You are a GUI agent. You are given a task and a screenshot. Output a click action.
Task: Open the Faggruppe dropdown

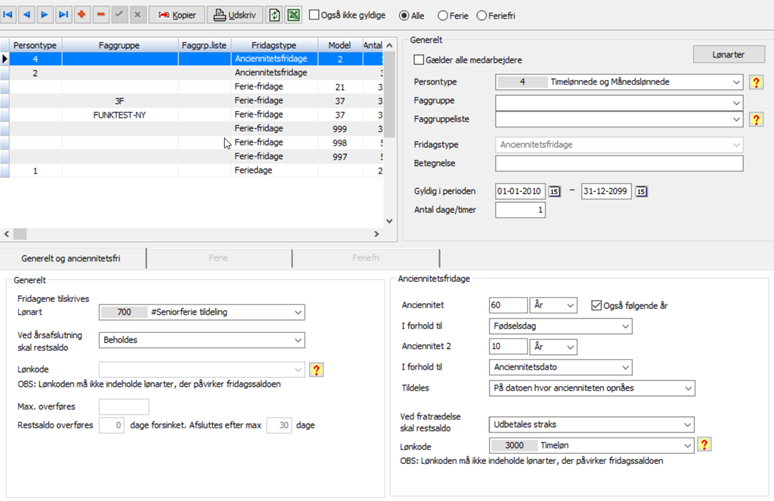(x=736, y=102)
